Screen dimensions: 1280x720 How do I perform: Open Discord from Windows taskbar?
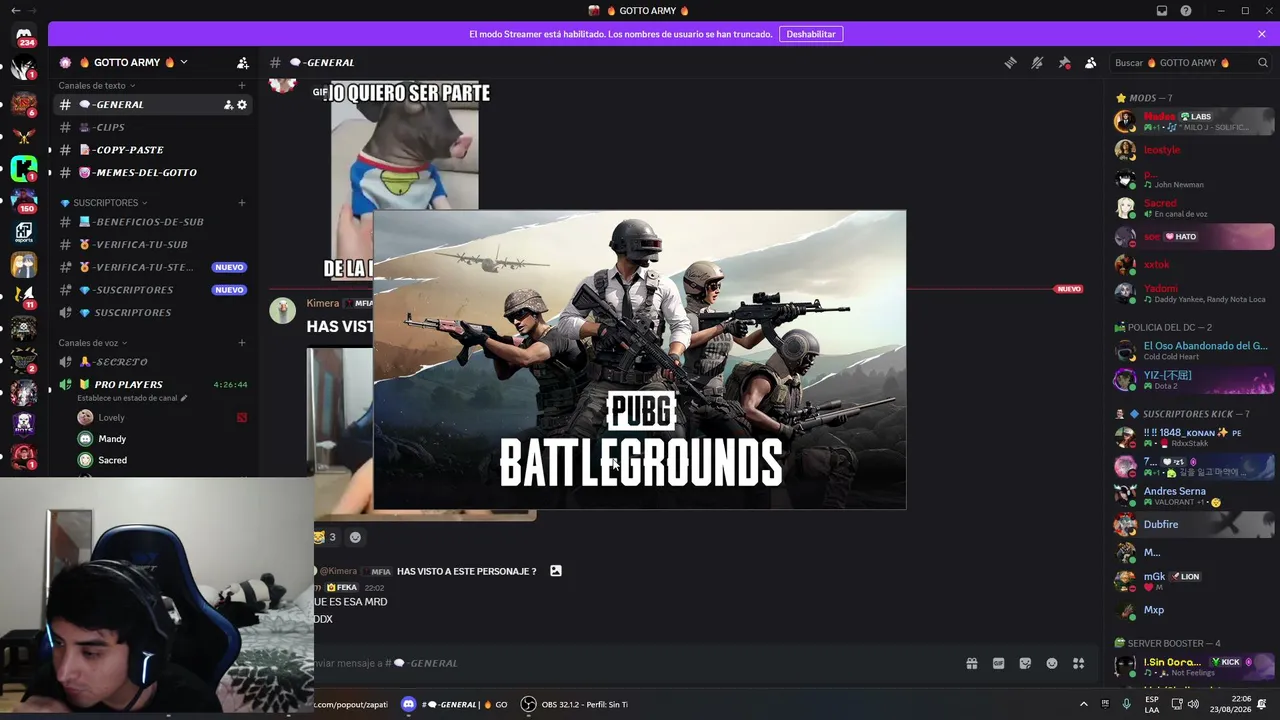(x=456, y=704)
